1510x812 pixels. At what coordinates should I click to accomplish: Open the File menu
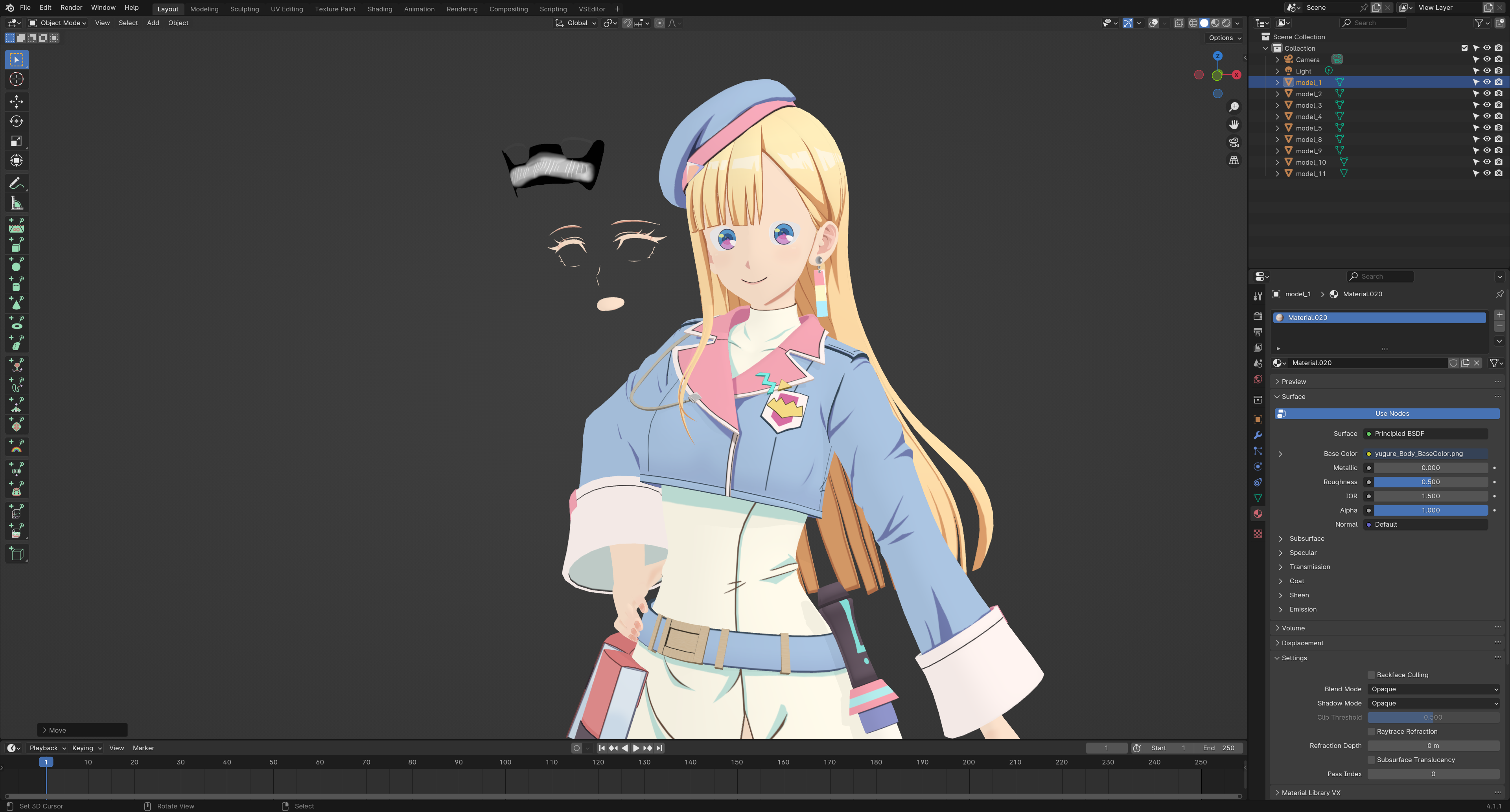(25, 7)
